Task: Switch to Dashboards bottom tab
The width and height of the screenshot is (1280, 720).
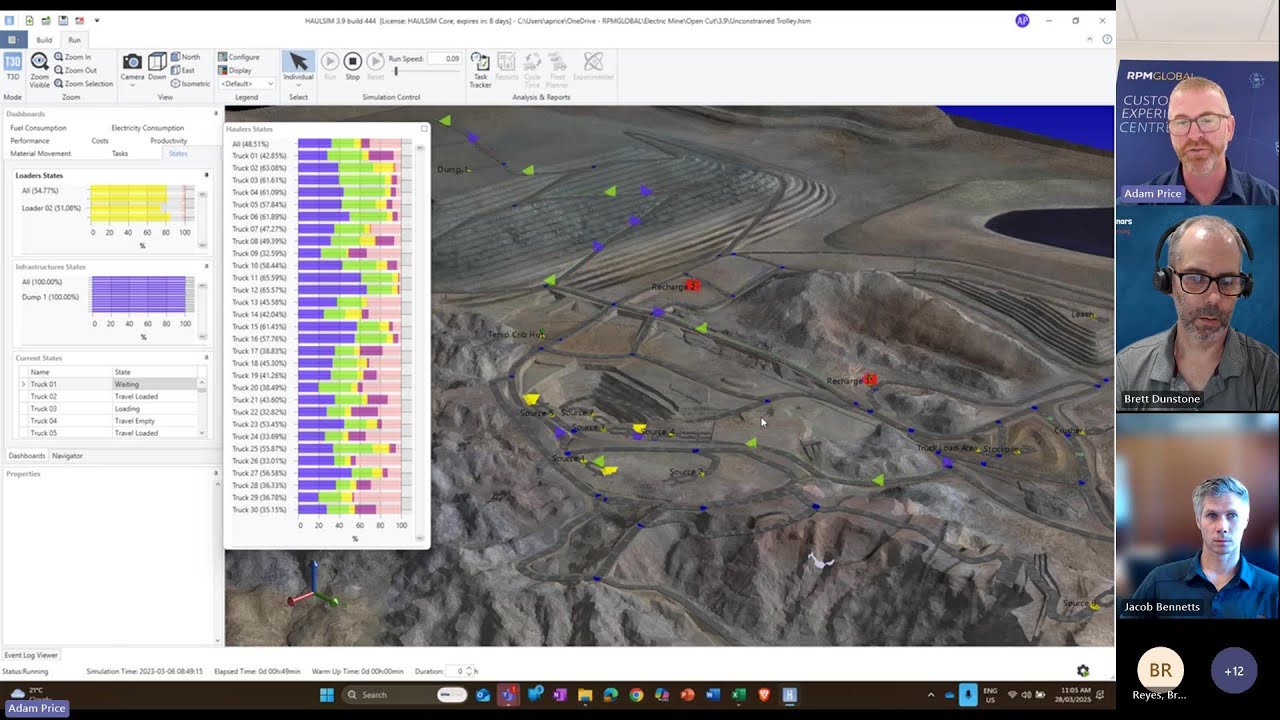Action: click(27, 456)
